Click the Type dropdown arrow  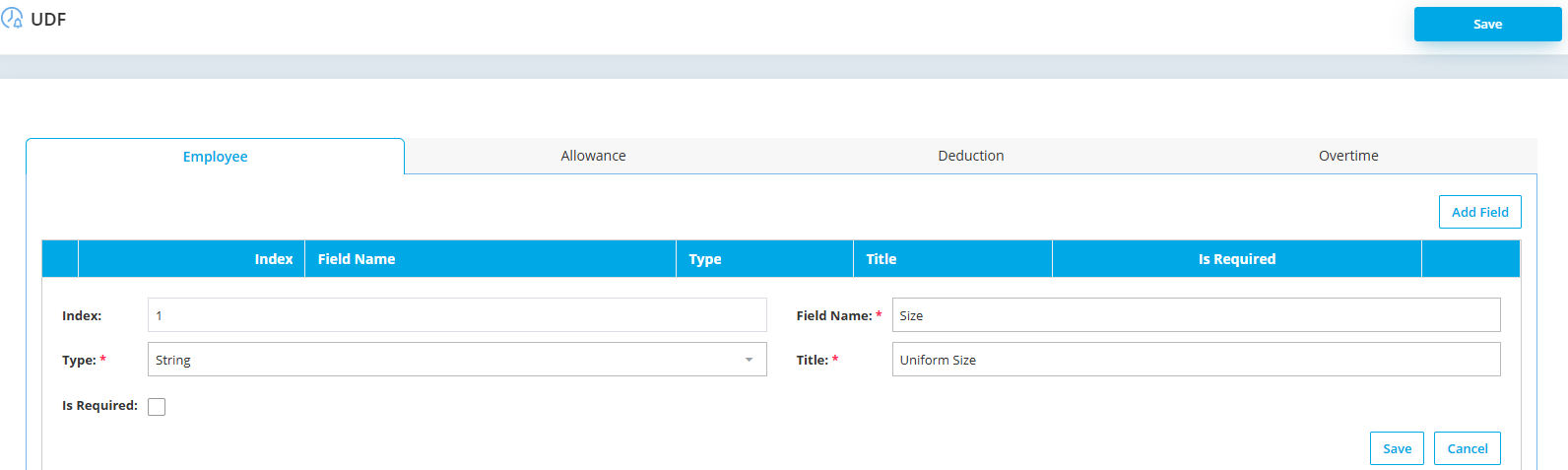[x=749, y=360]
